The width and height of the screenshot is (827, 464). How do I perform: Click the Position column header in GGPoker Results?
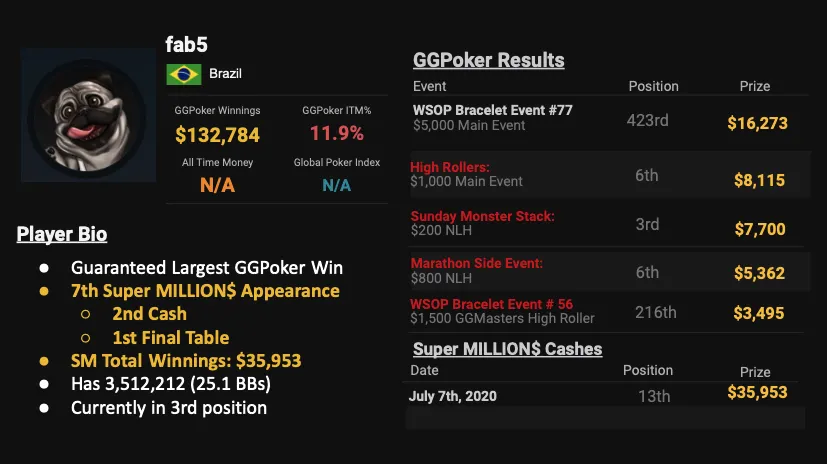tap(653, 86)
